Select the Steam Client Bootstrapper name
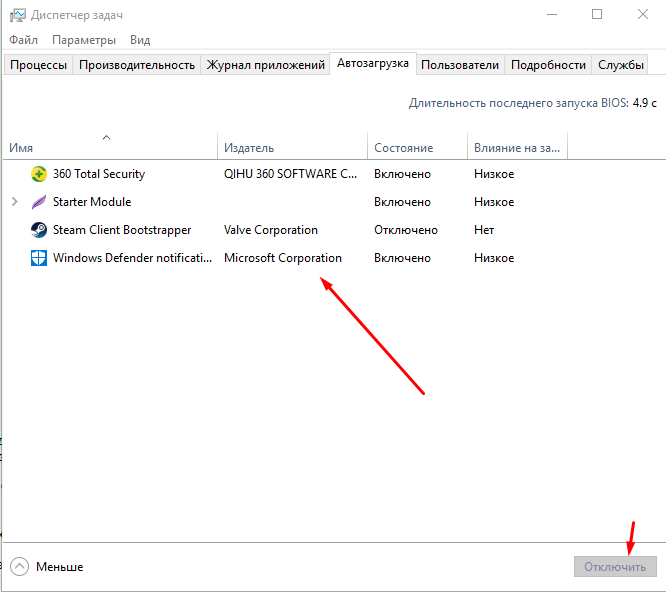This screenshot has height=592, width=666. click(x=122, y=230)
